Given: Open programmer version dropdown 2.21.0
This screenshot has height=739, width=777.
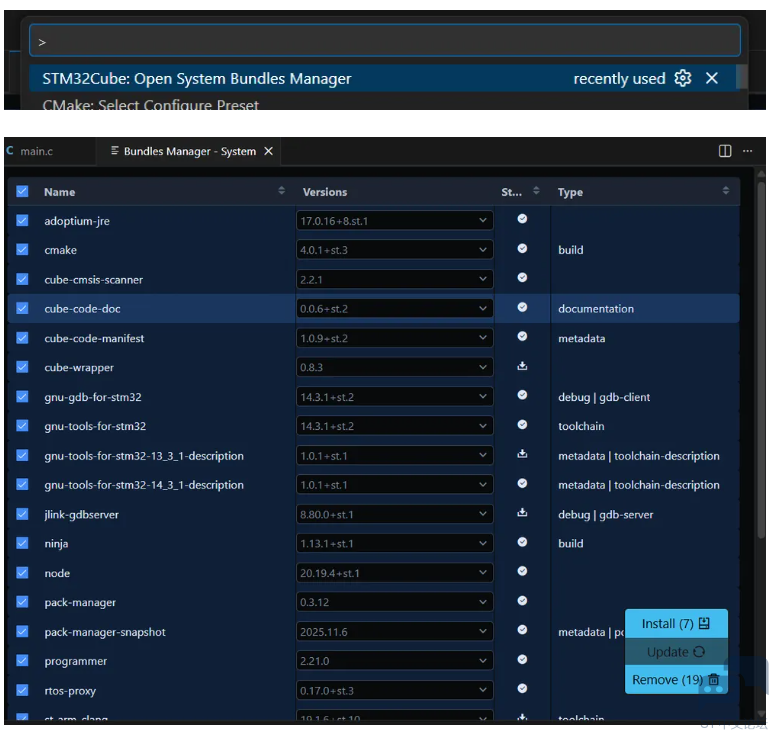Looking at the screenshot, I should point(394,661).
